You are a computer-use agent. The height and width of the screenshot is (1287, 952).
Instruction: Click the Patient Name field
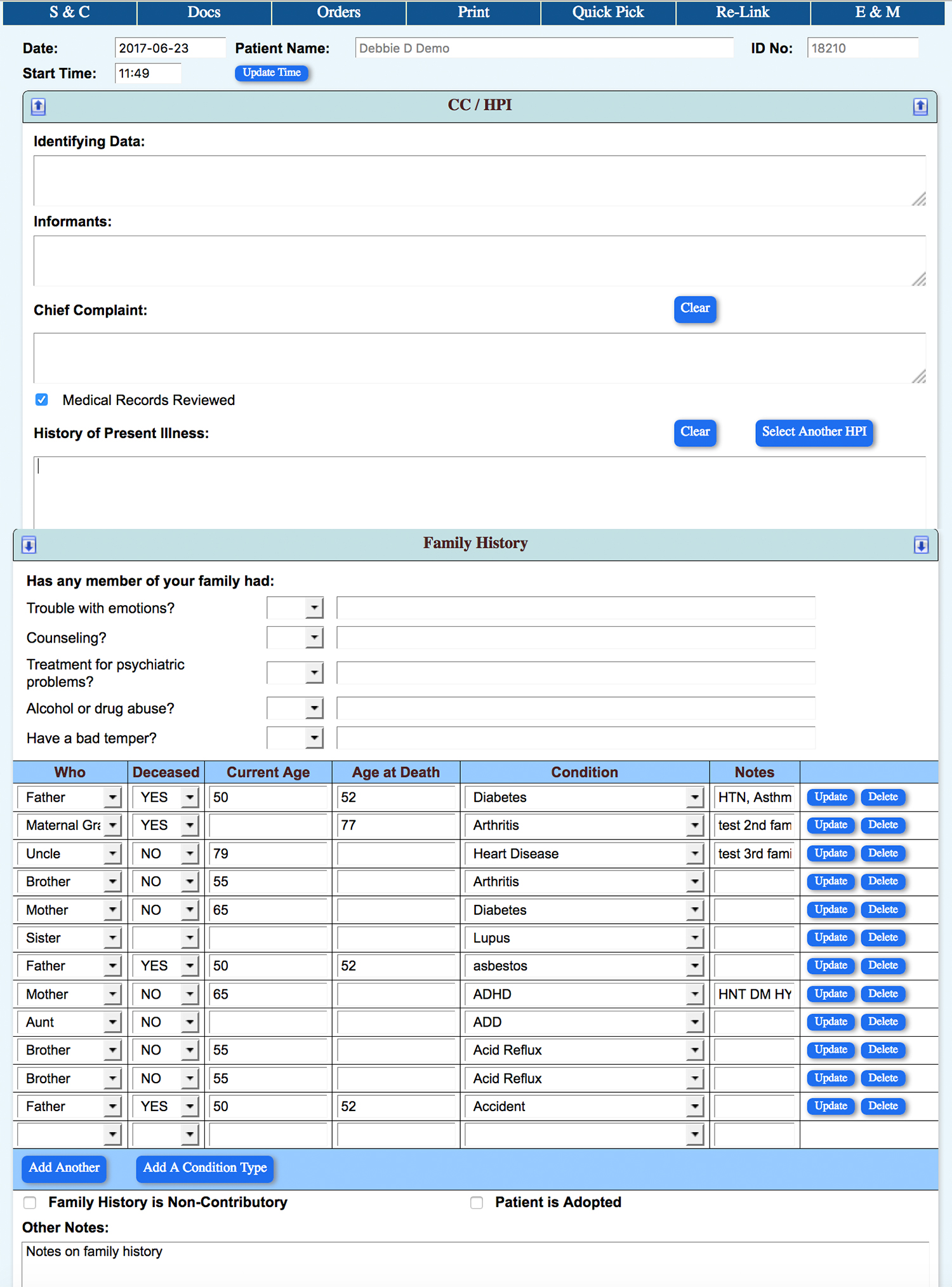tap(544, 48)
